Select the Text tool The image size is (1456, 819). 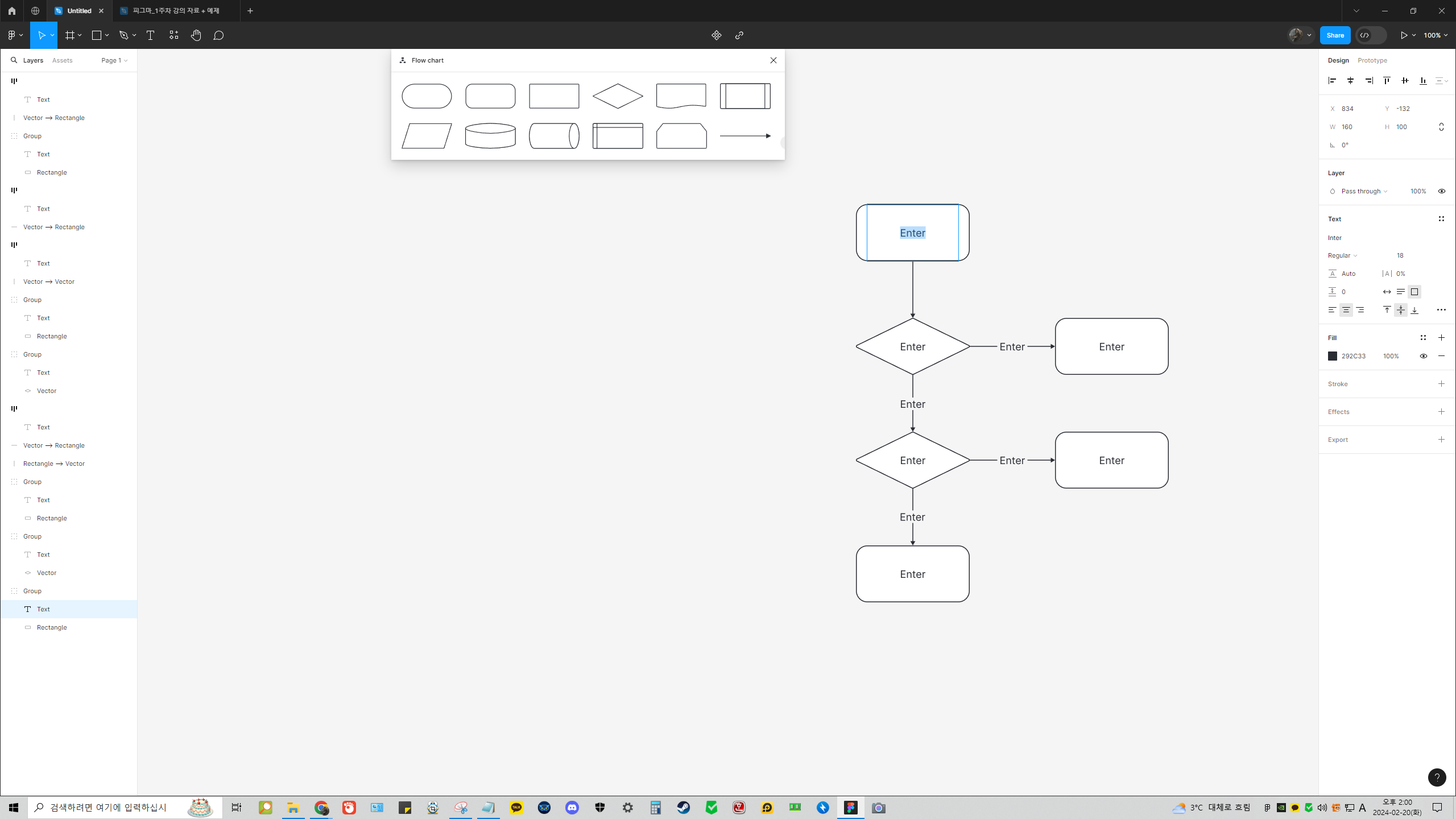pyautogui.click(x=151, y=35)
